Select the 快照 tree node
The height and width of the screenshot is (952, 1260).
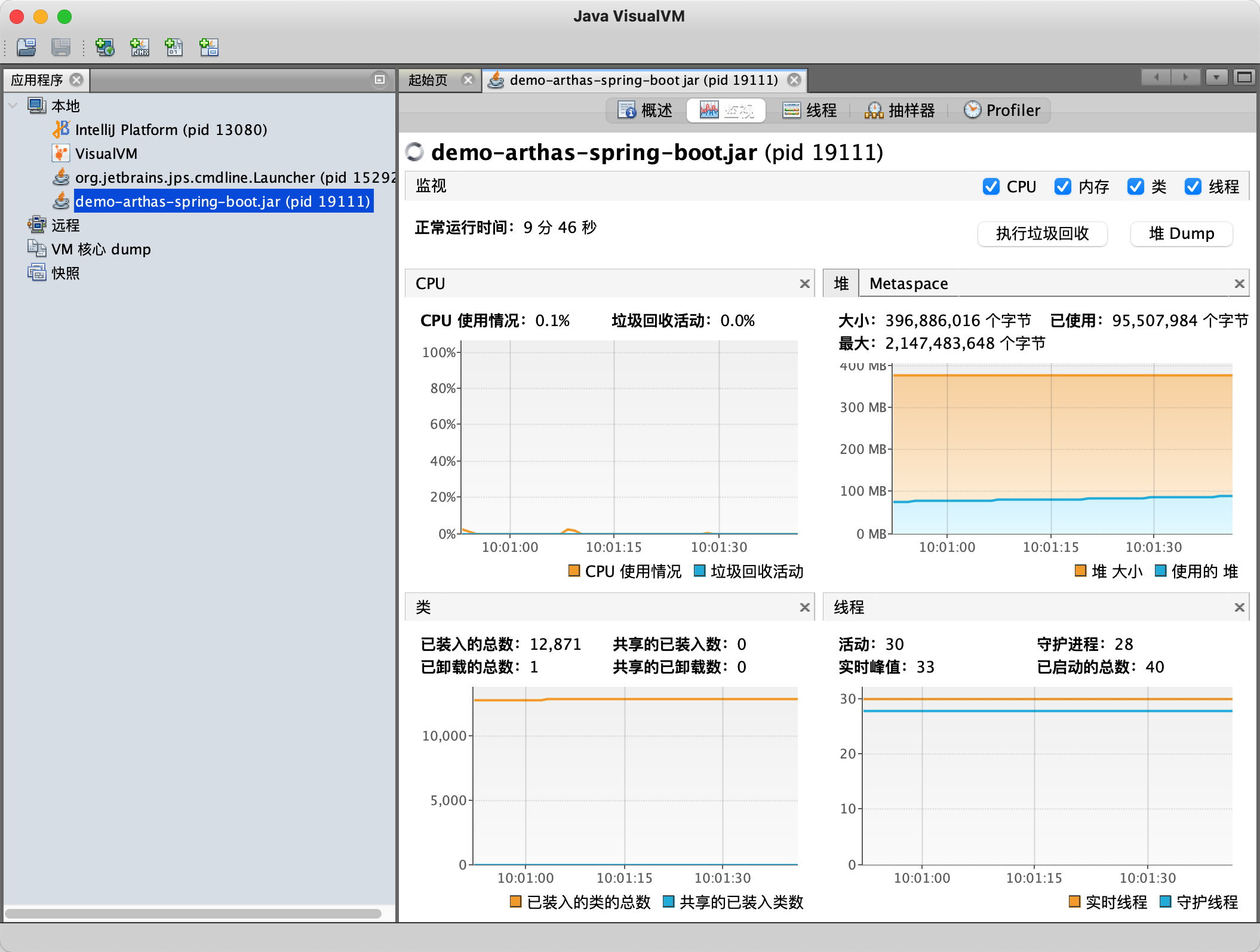tap(66, 273)
